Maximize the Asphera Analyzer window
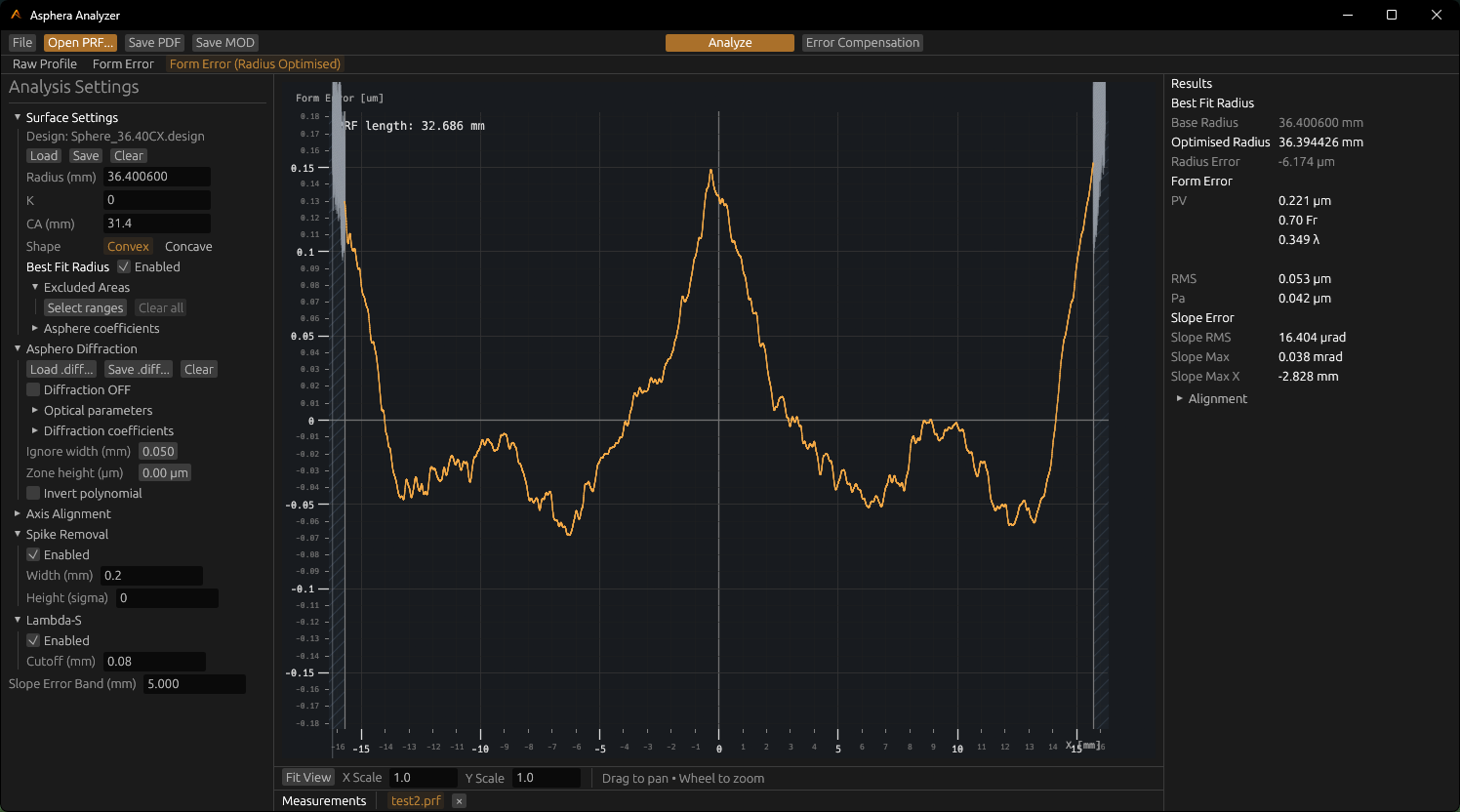1460x812 pixels. coord(1392,15)
